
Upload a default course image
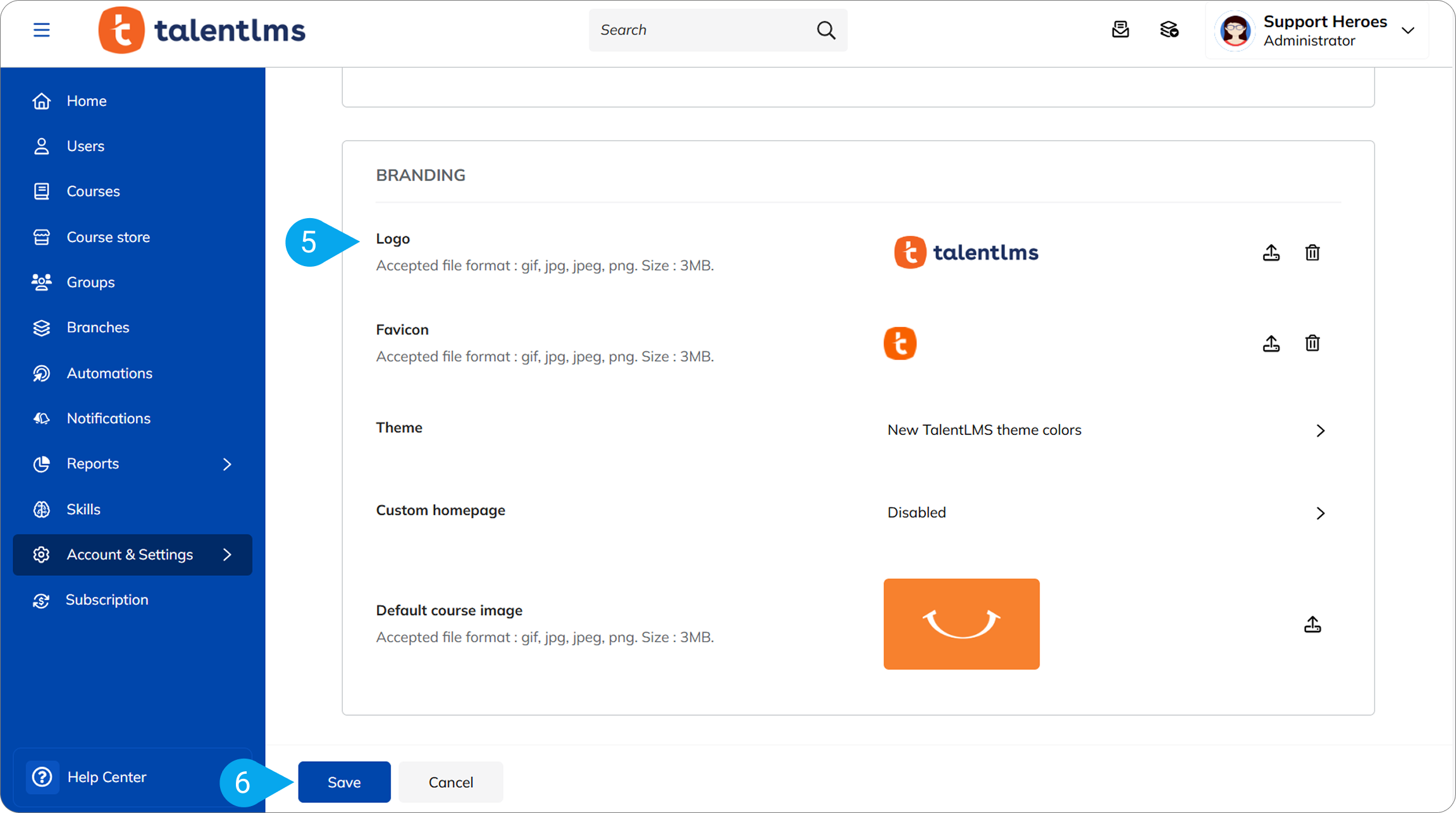[x=1312, y=625]
